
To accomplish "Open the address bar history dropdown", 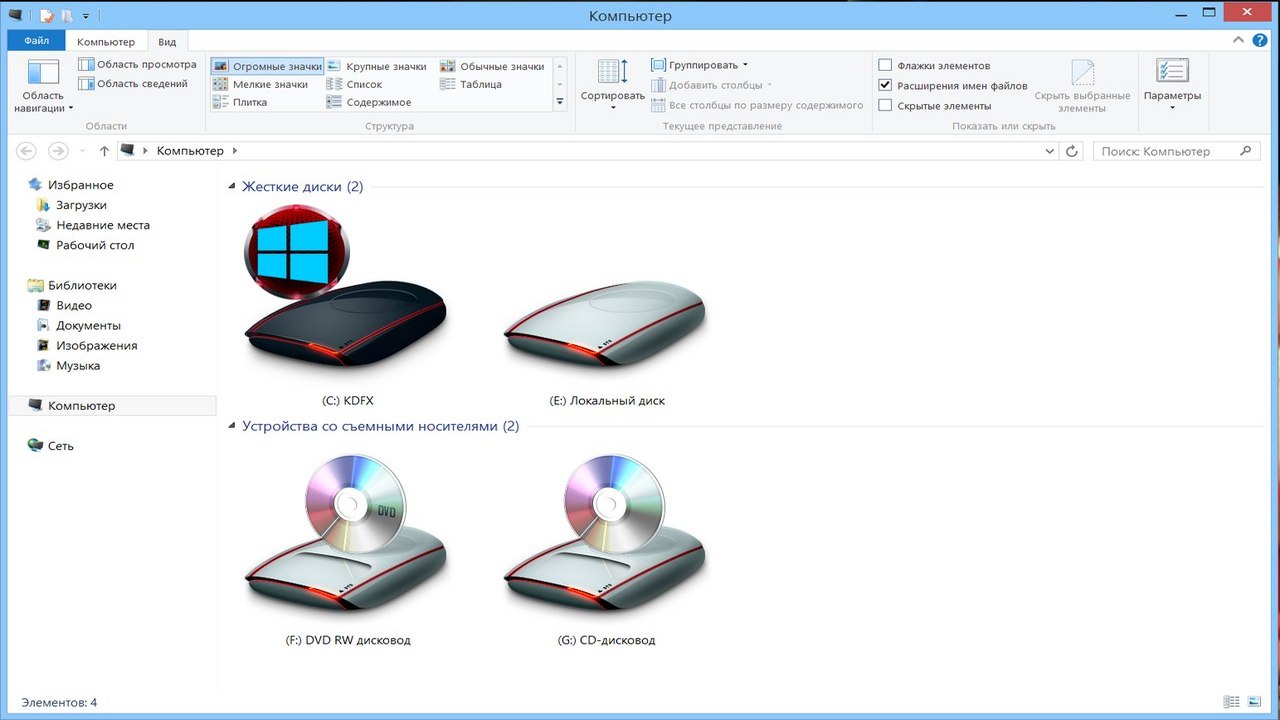I will tap(1049, 151).
